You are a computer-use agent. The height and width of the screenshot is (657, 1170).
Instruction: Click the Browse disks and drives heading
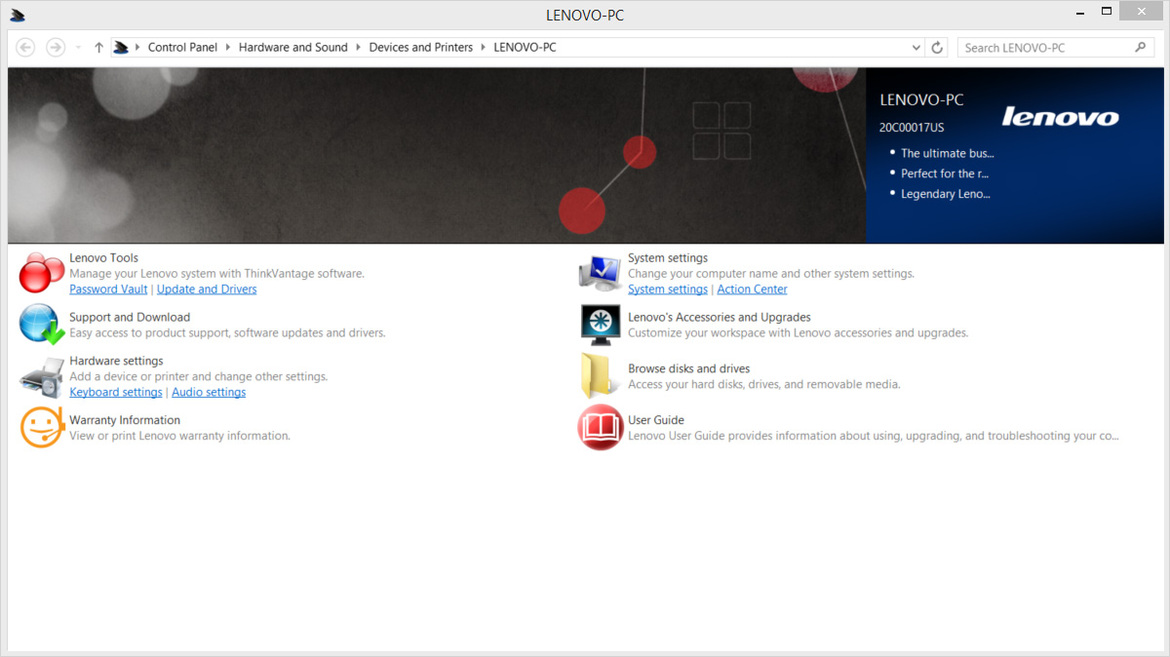click(x=689, y=369)
